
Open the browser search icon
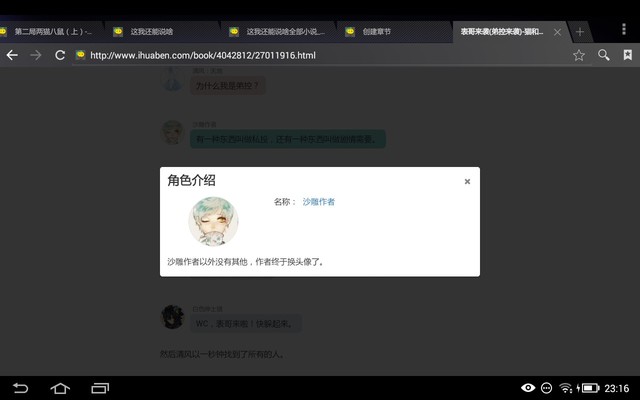point(604,55)
